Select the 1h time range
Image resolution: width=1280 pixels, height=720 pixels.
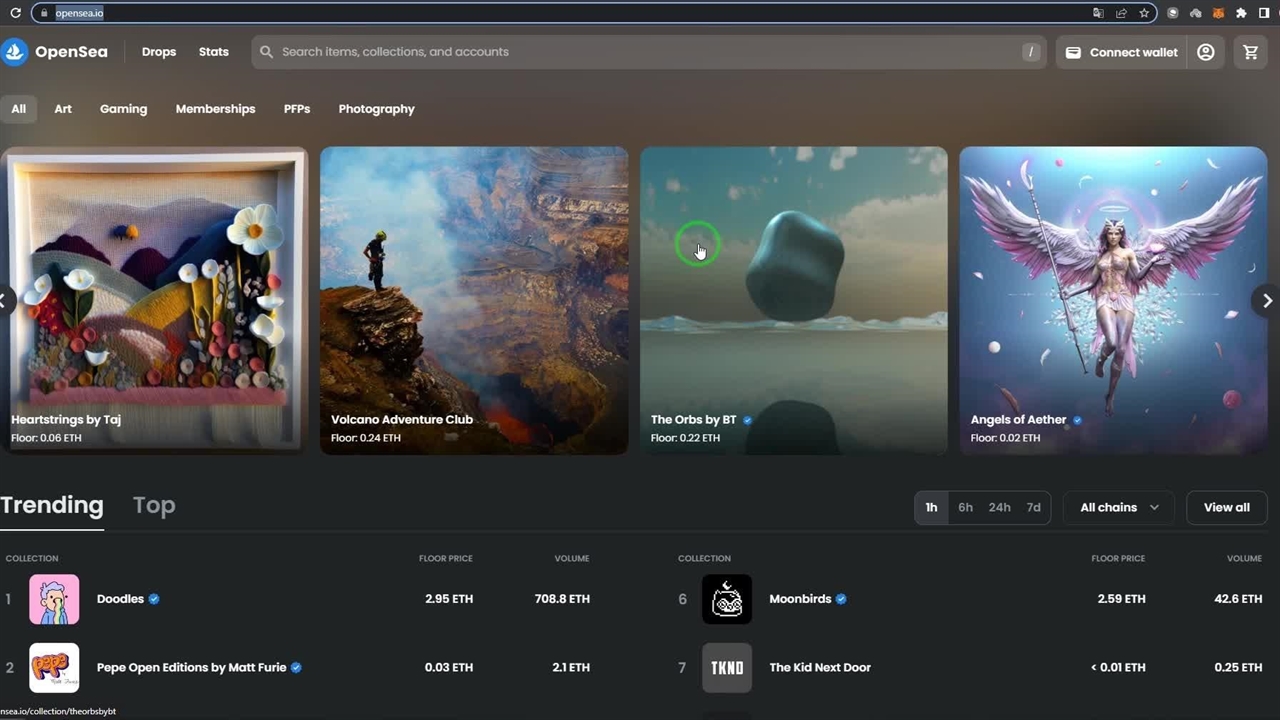click(x=931, y=508)
